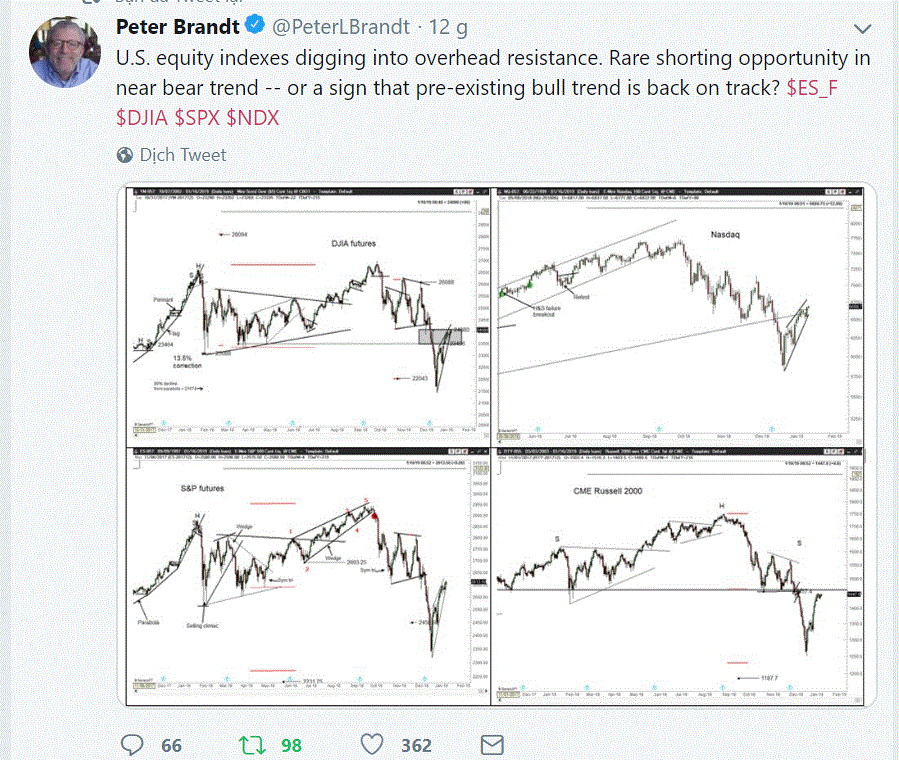Click the reply speech bubble icon

pyautogui.click(x=133, y=745)
